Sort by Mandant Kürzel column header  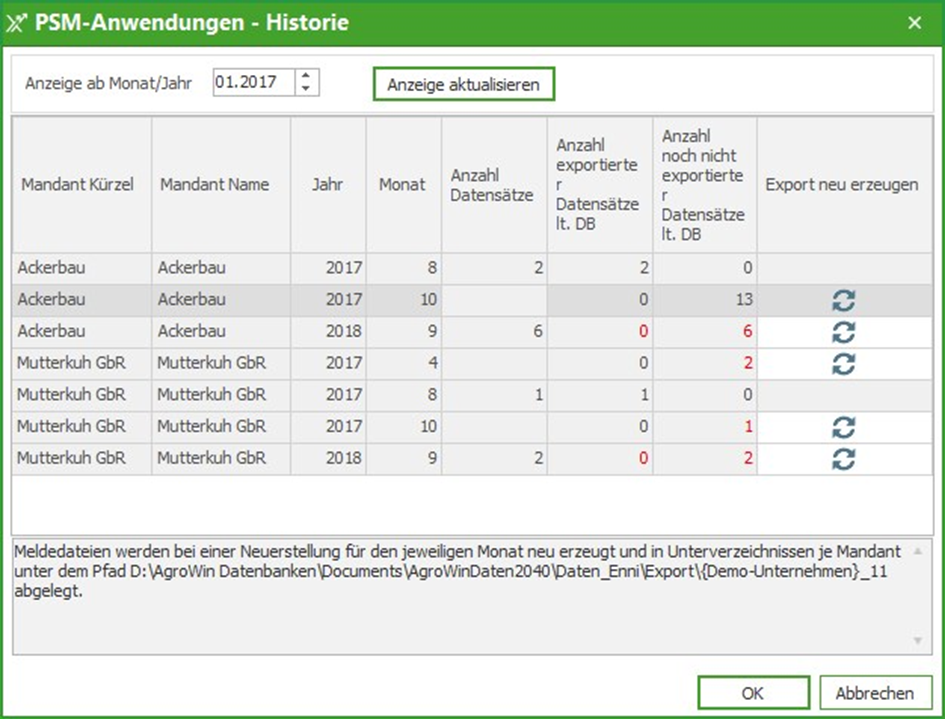pos(77,185)
